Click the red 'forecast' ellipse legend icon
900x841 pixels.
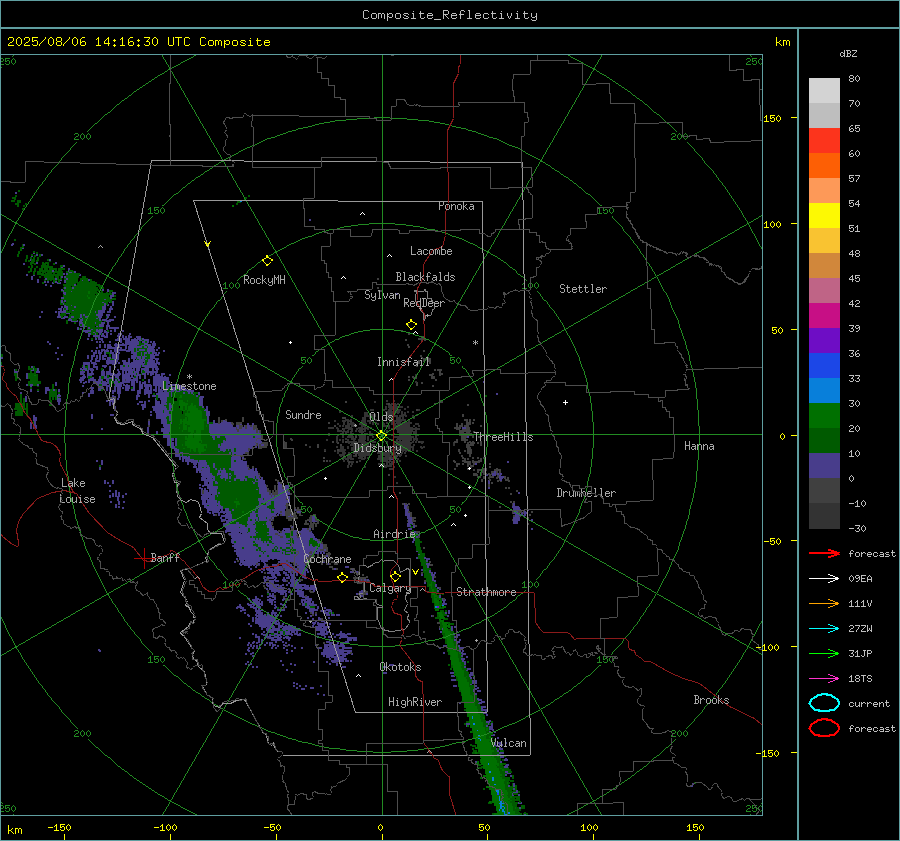[x=824, y=728]
